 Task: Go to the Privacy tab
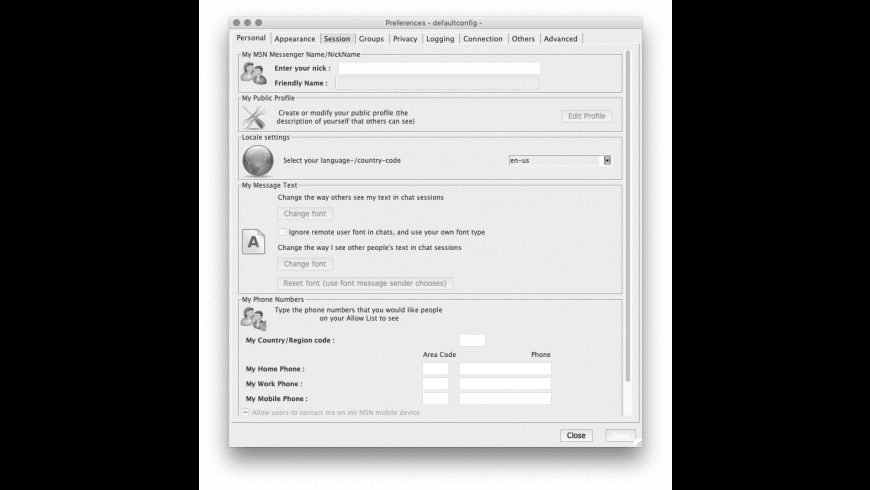[x=405, y=39]
